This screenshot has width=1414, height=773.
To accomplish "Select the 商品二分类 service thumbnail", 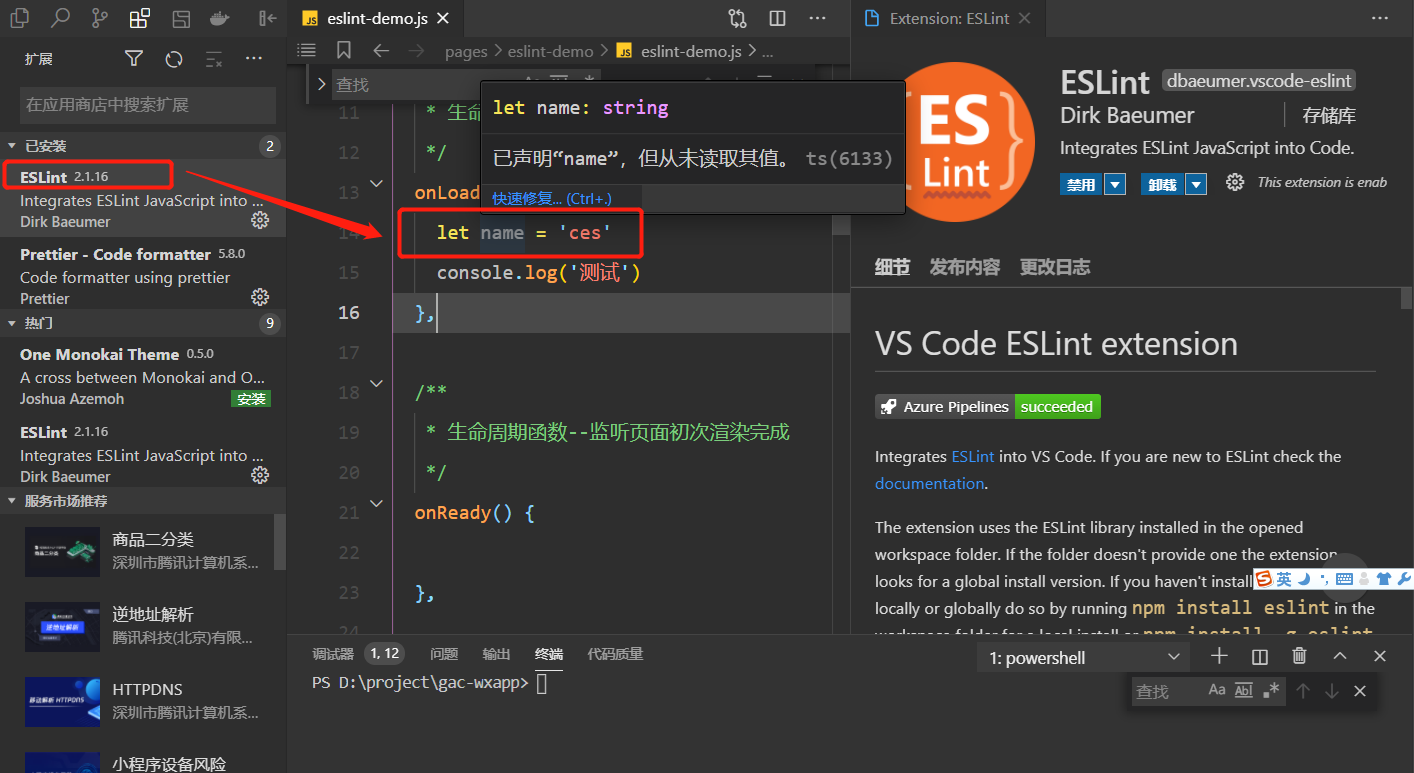I will pos(62,551).
